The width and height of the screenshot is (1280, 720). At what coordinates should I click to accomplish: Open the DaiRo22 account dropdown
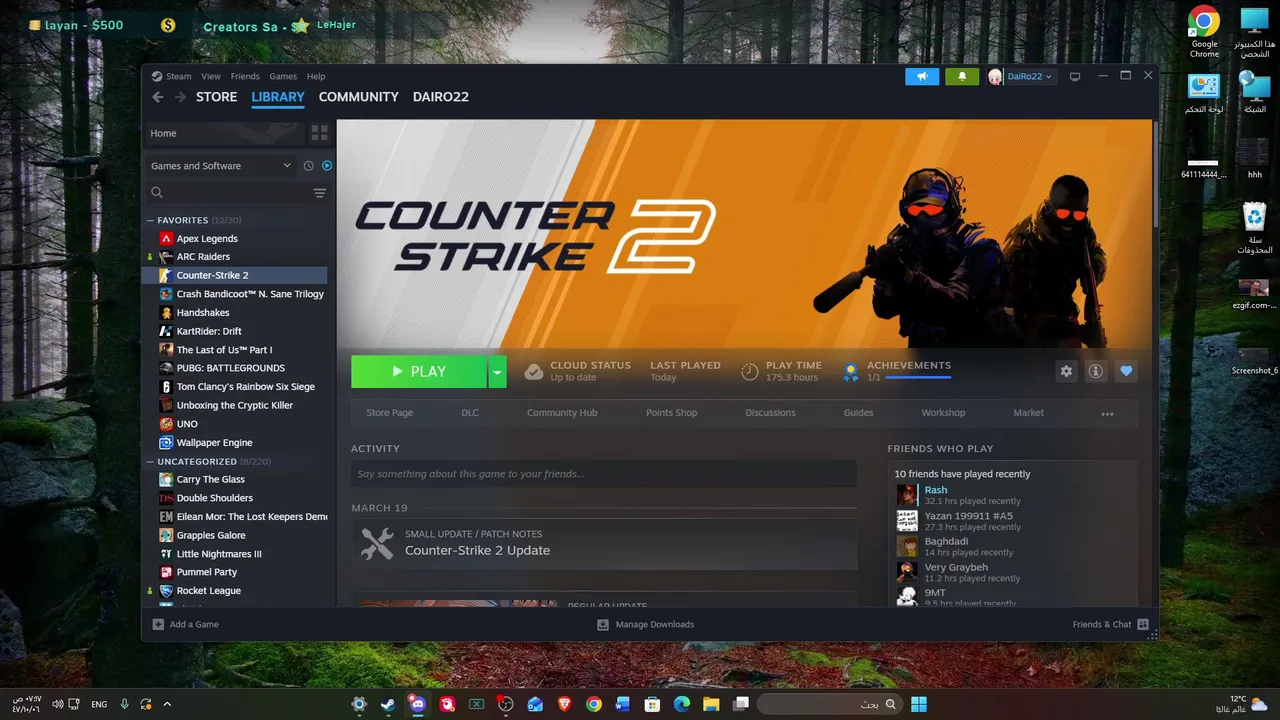[x=1021, y=76]
